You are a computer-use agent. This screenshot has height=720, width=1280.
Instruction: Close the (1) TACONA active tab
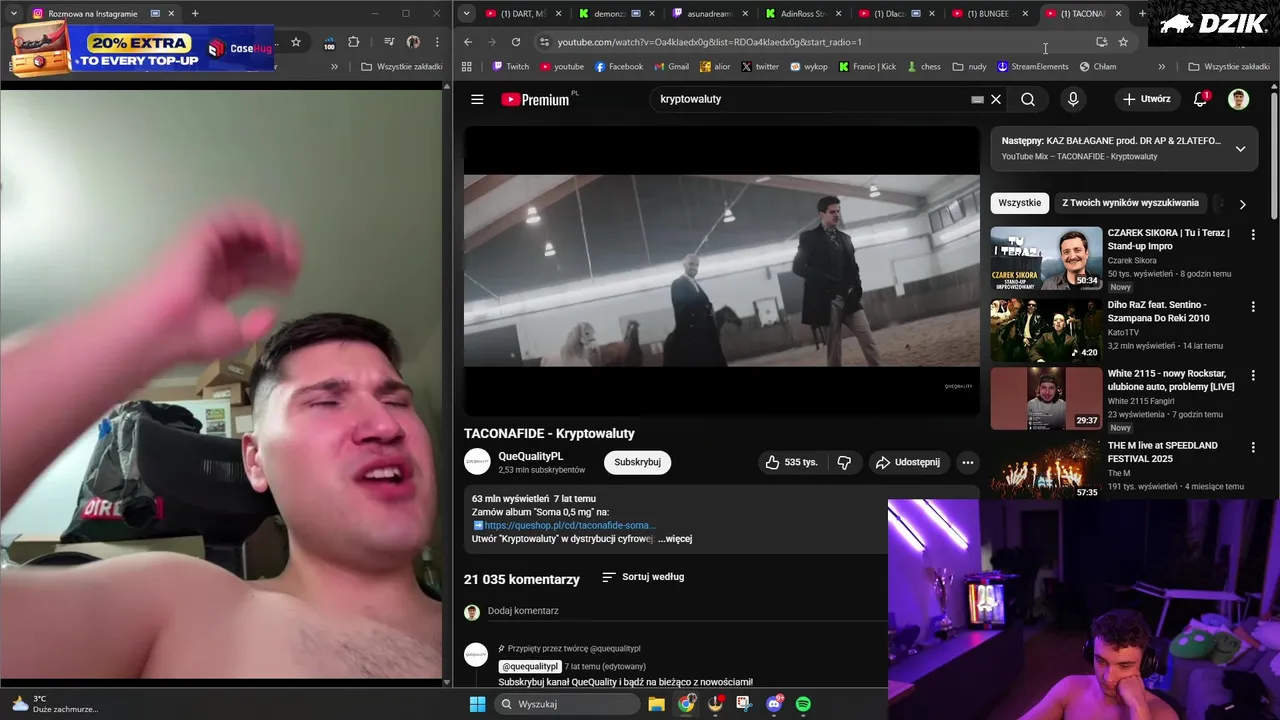1118,14
